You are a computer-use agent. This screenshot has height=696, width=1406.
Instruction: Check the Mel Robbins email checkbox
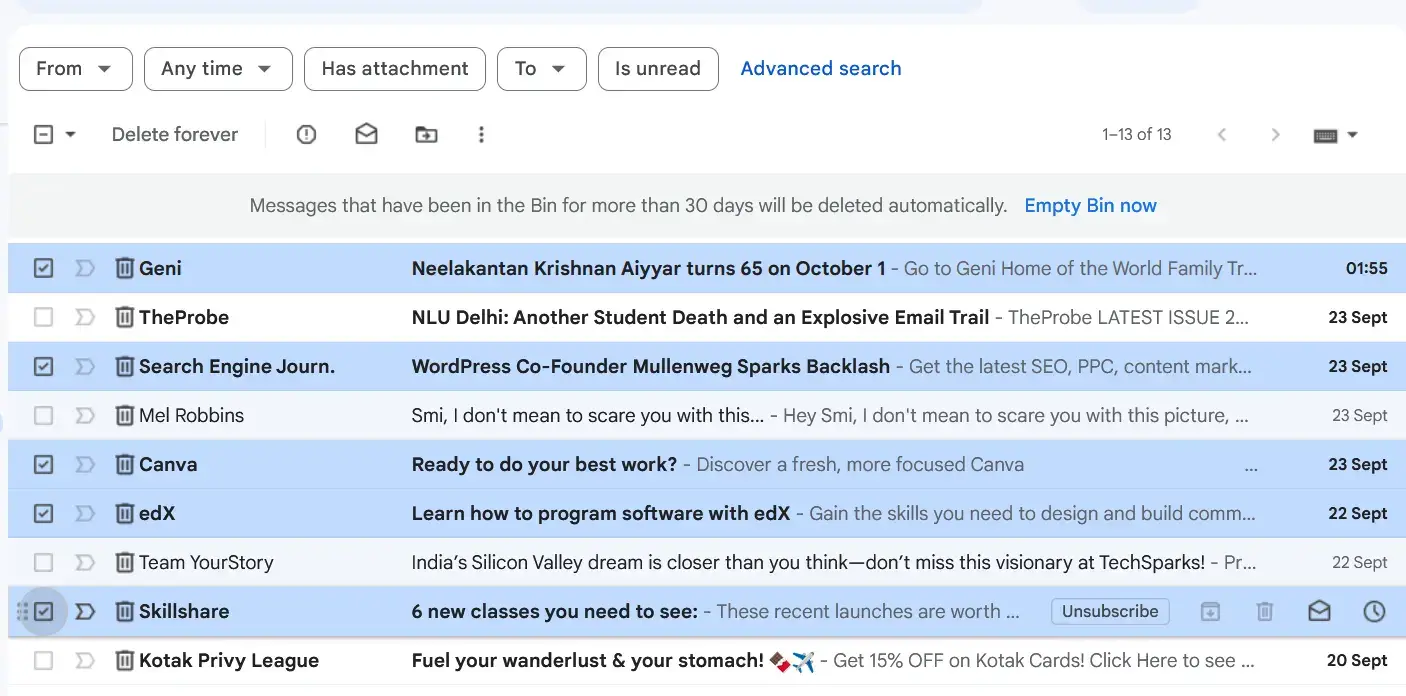click(x=43, y=415)
